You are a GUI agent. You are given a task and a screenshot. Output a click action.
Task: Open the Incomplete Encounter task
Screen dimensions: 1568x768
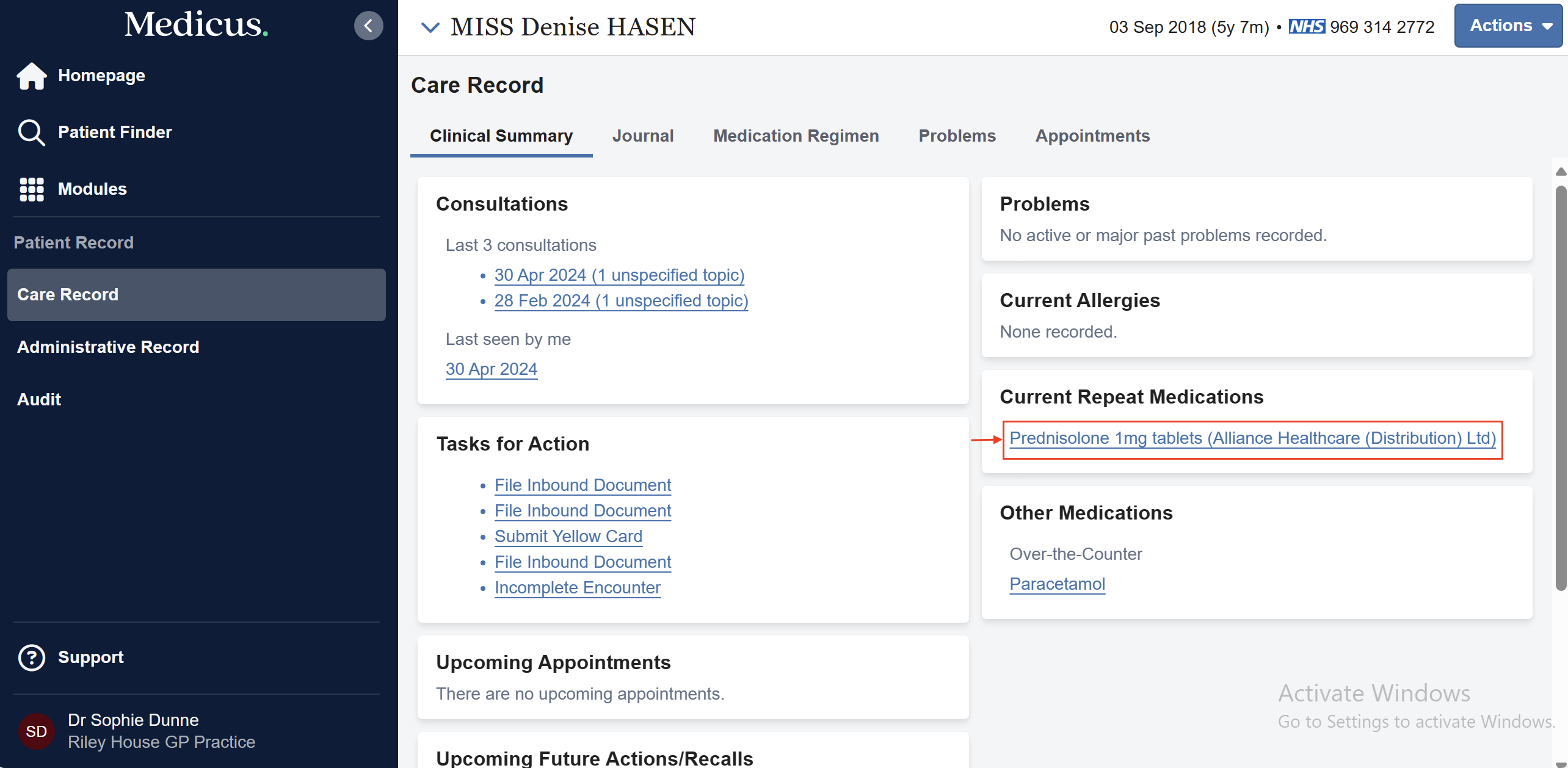coord(577,587)
